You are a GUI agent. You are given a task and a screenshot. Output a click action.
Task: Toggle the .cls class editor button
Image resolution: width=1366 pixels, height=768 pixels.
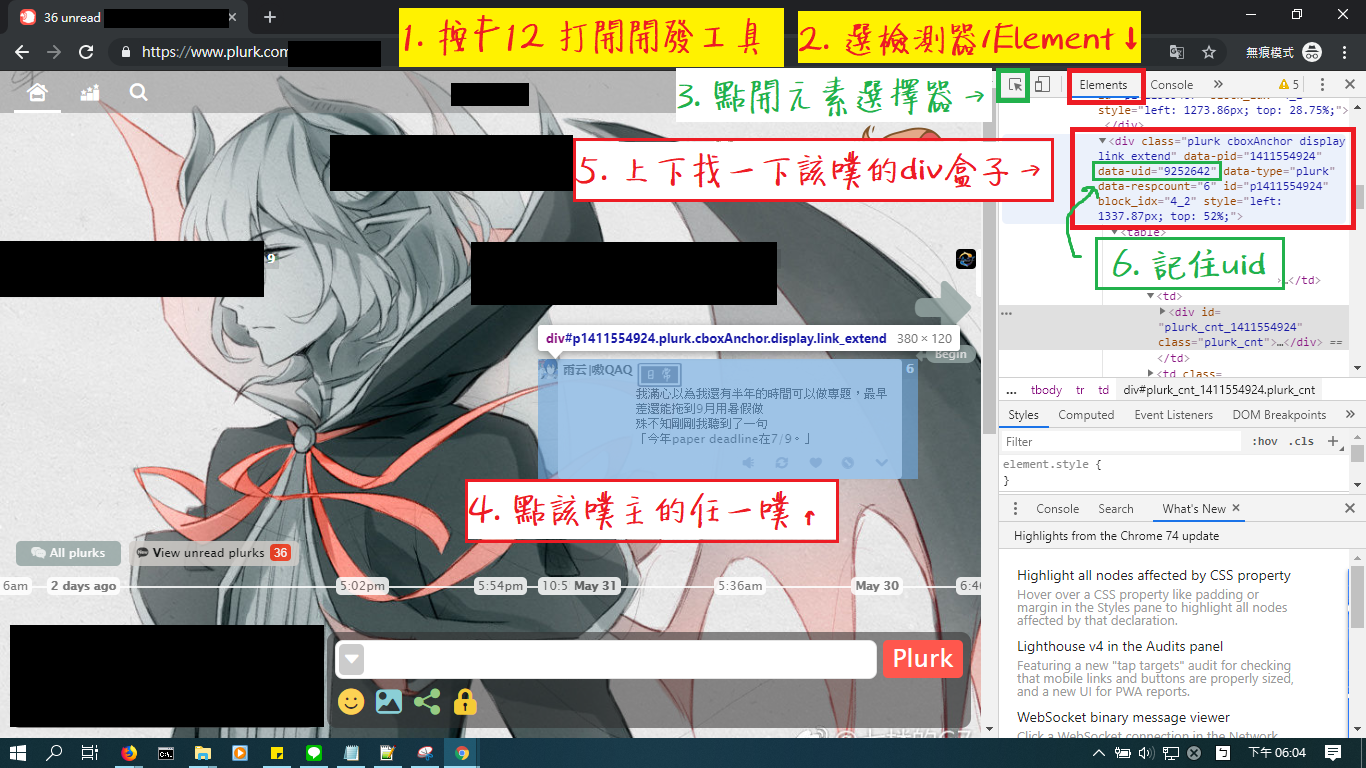[x=1301, y=441]
